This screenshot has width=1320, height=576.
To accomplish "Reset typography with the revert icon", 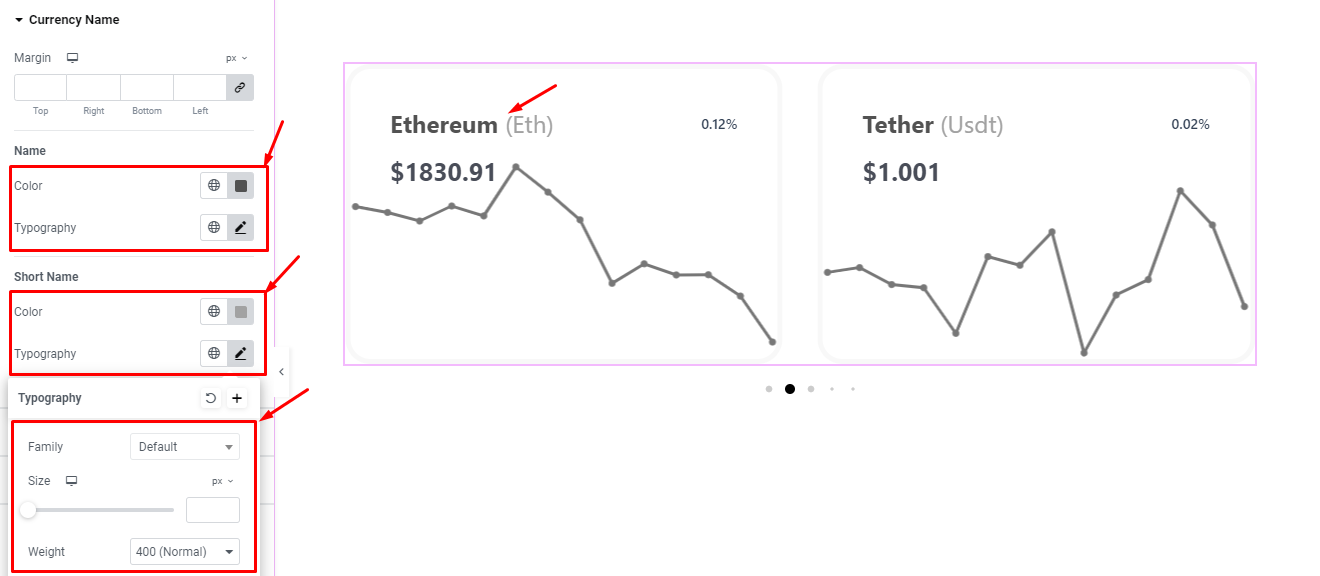I will pos(210,398).
